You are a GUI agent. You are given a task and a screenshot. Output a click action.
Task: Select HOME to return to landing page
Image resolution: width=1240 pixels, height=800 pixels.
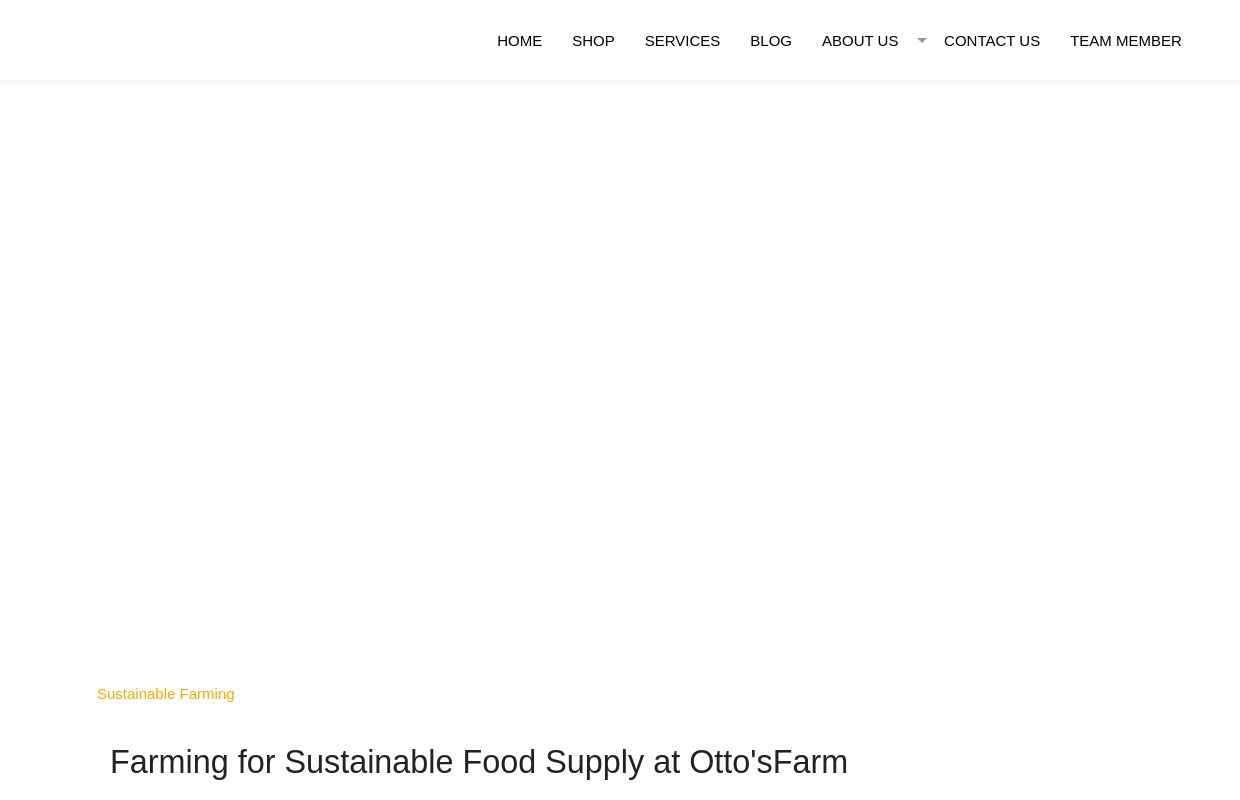coord(519,40)
